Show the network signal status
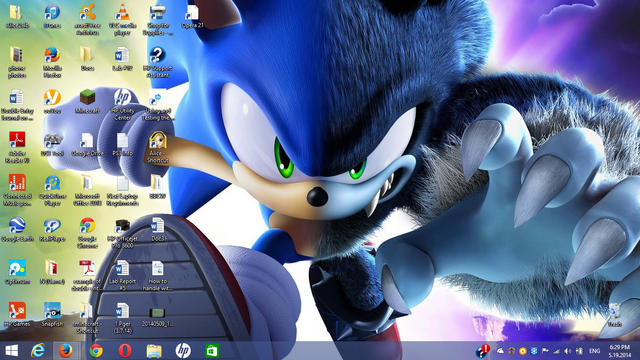Screen dimensions: 640x360 [x=556, y=351]
